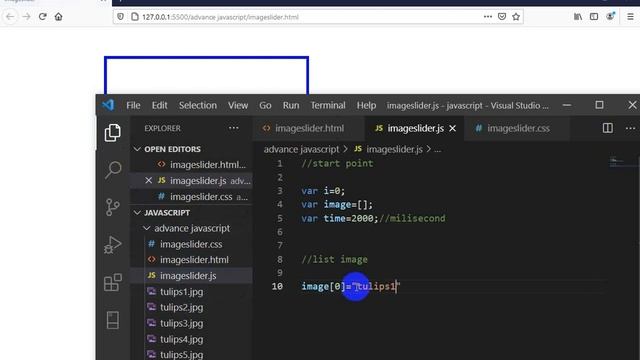This screenshot has height=360, width=640.
Task: Open the Run menu
Action: [291, 105]
